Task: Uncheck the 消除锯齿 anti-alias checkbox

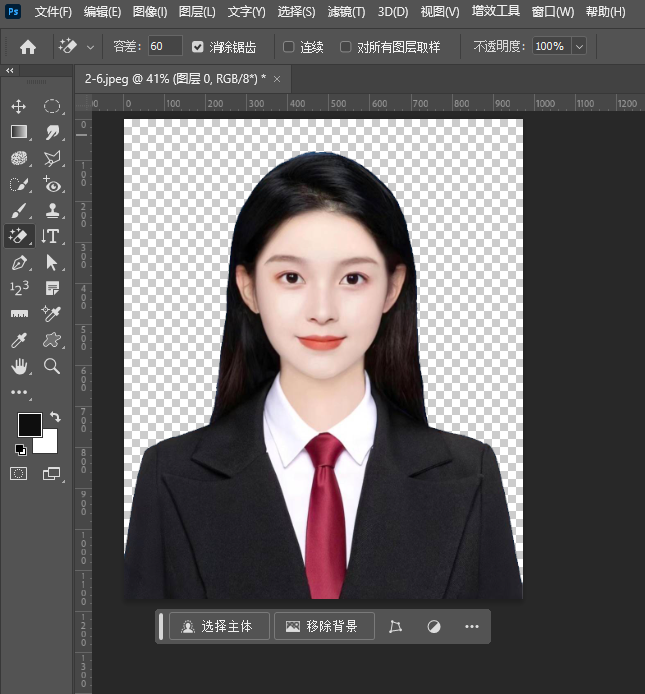Action: (x=198, y=47)
